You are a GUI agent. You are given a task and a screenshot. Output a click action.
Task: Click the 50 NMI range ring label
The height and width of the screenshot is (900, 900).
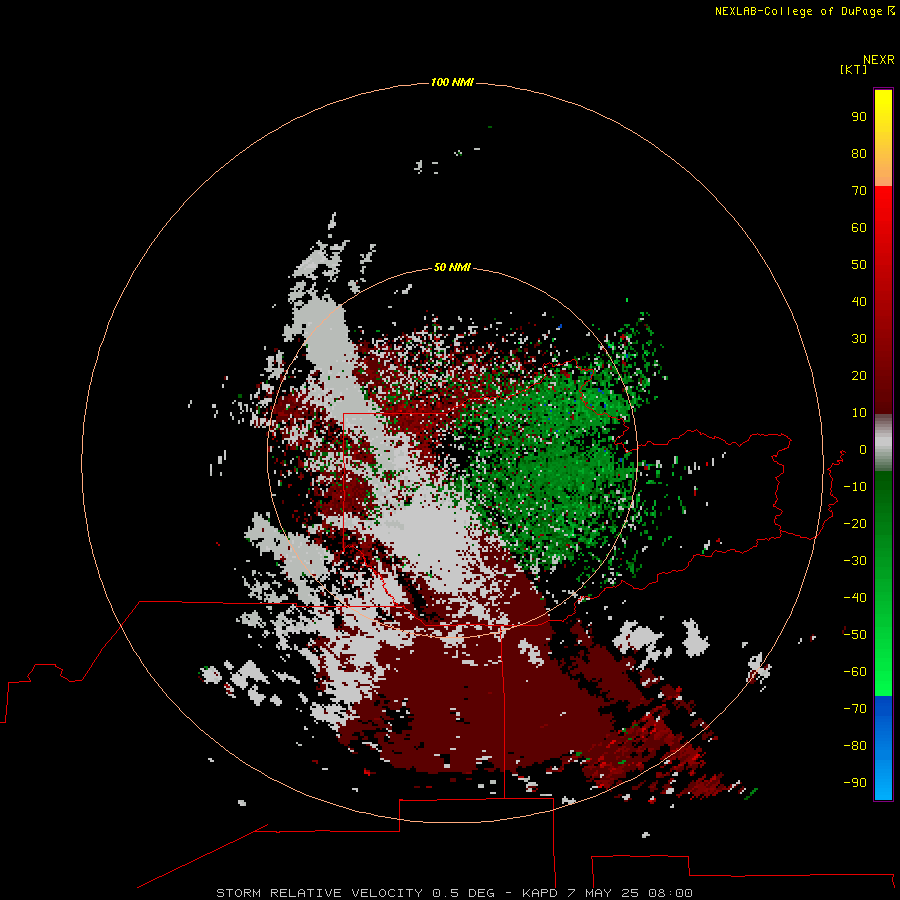pyautogui.click(x=452, y=267)
